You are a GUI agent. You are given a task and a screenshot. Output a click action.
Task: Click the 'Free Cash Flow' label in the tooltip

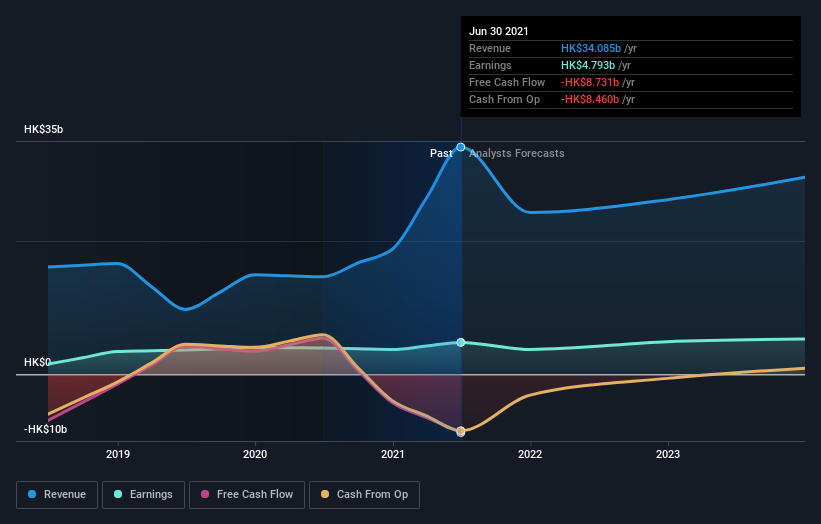pyautogui.click(x=507, y=82)
